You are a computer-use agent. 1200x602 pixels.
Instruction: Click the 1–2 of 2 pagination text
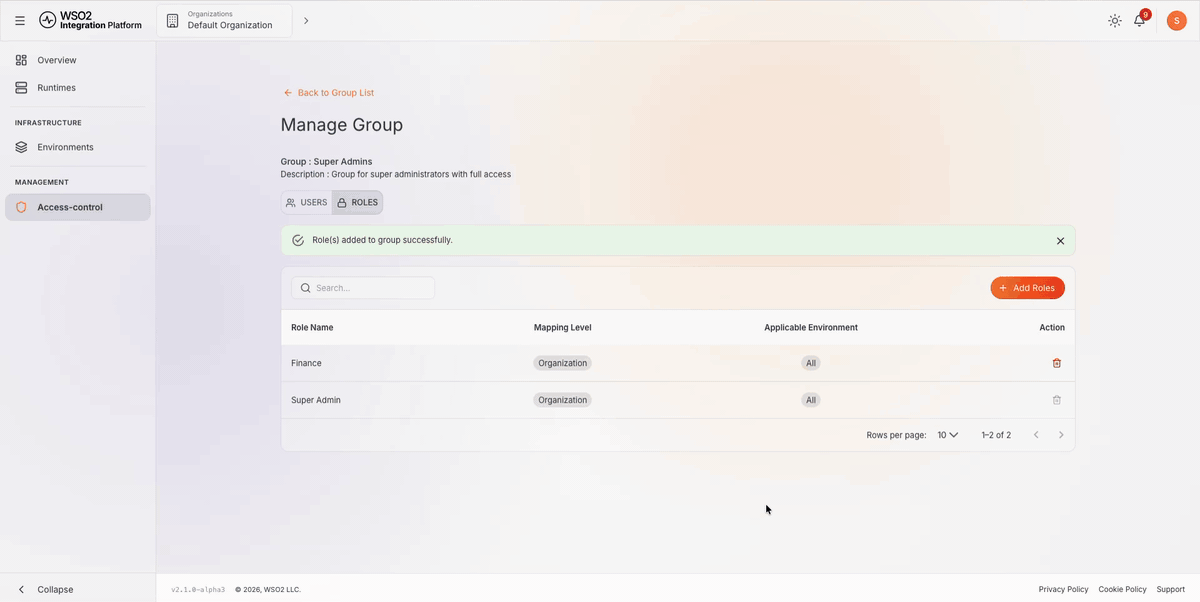[996, 435]
